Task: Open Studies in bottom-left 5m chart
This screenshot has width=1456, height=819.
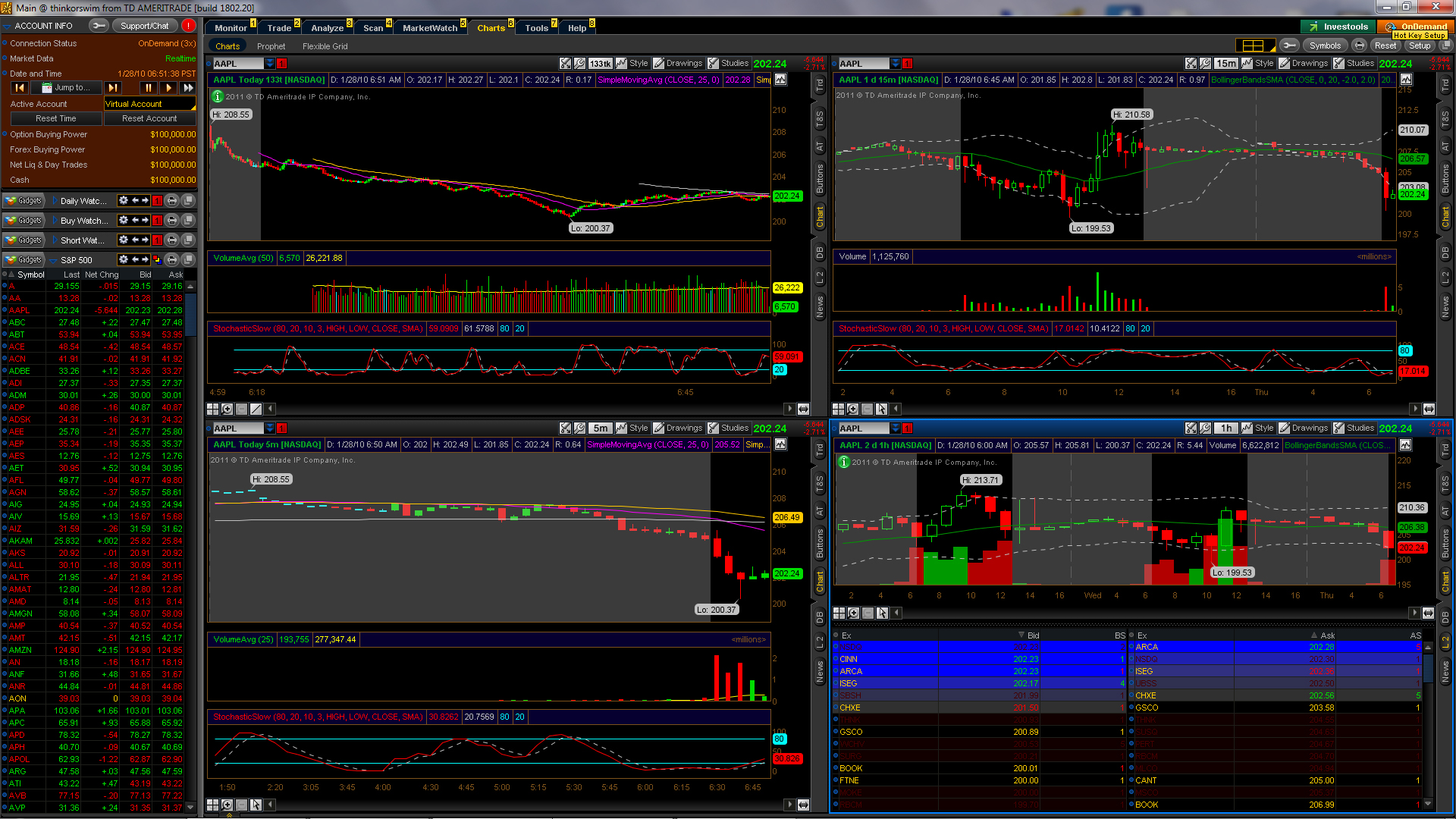Action: coord(729,428)
